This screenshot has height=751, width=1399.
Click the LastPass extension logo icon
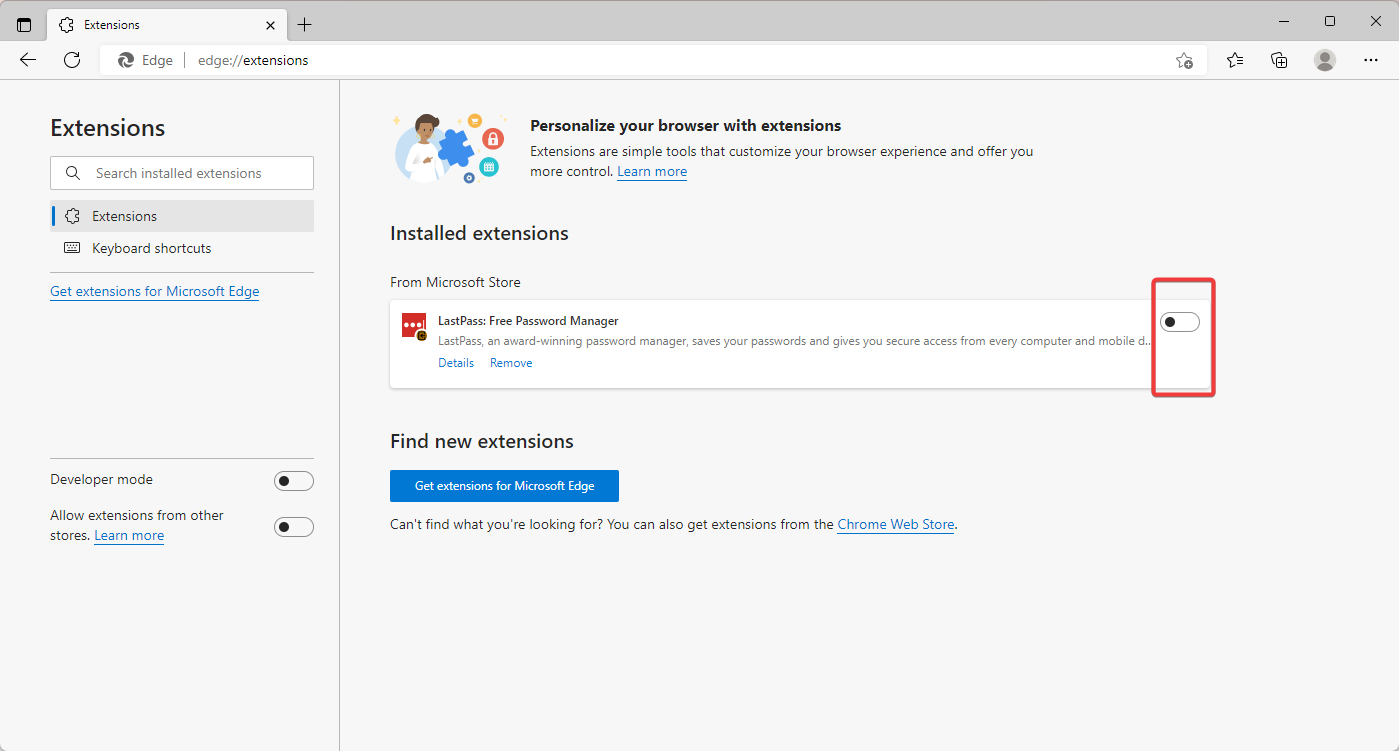pyautogui.click(x=414, y=326)
